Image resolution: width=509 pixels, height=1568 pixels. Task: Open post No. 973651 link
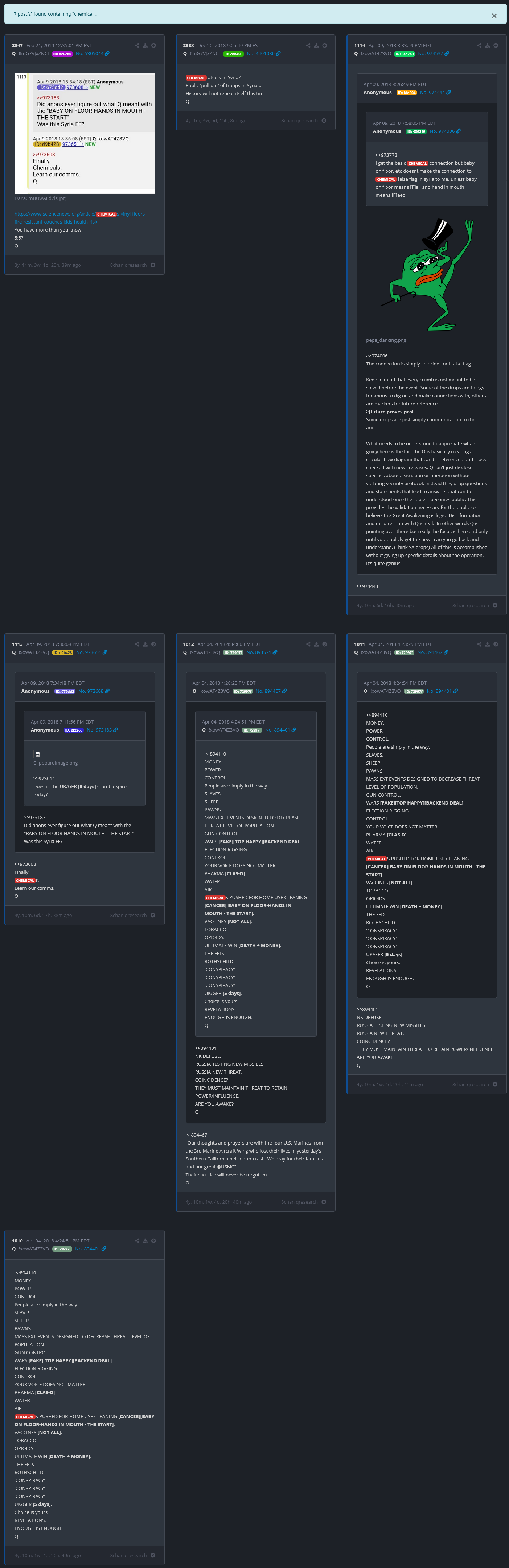coord(89,652)
